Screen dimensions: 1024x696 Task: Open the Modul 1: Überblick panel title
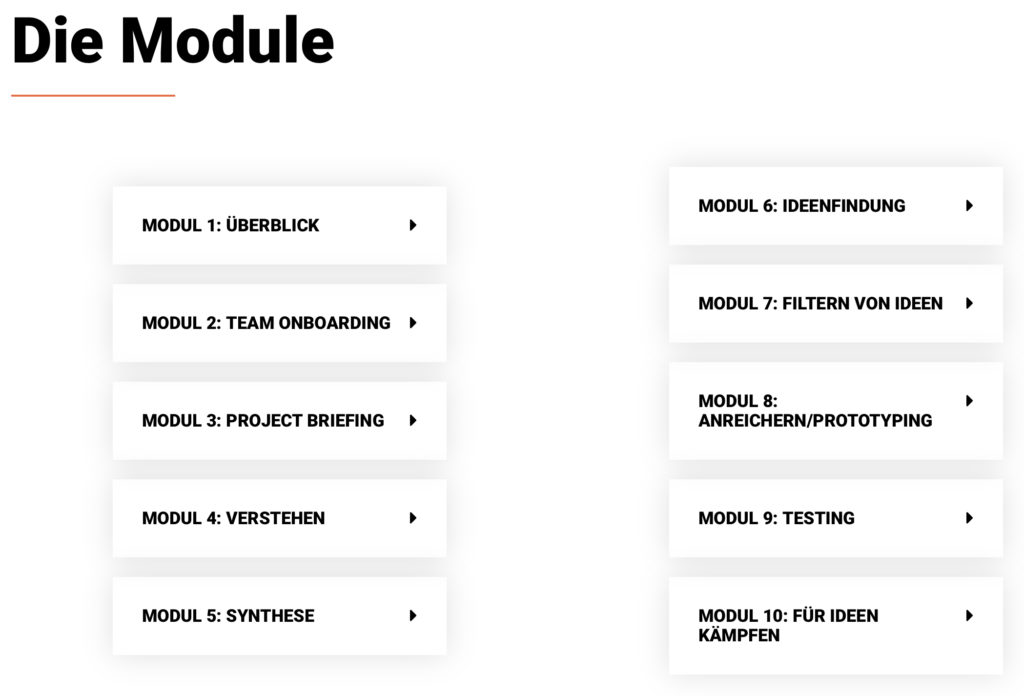[231, 225]
